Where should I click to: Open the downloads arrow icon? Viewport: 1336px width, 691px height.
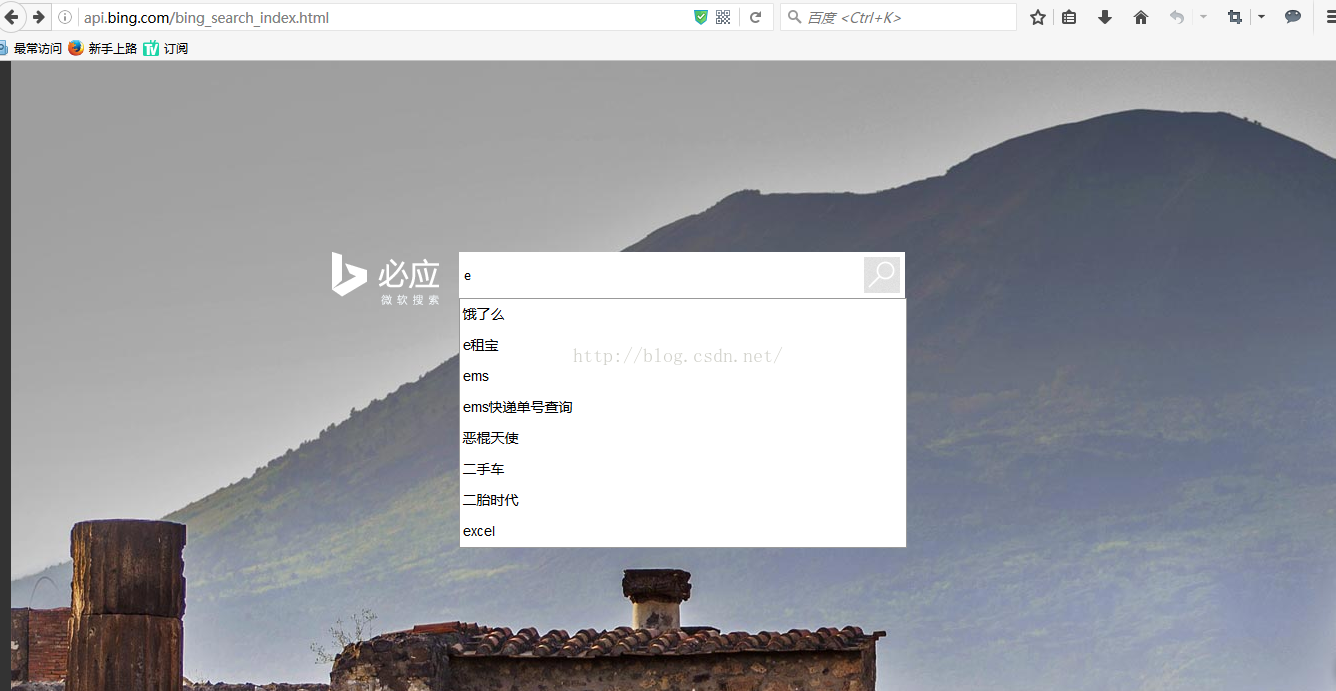[x=1105, y=17]
